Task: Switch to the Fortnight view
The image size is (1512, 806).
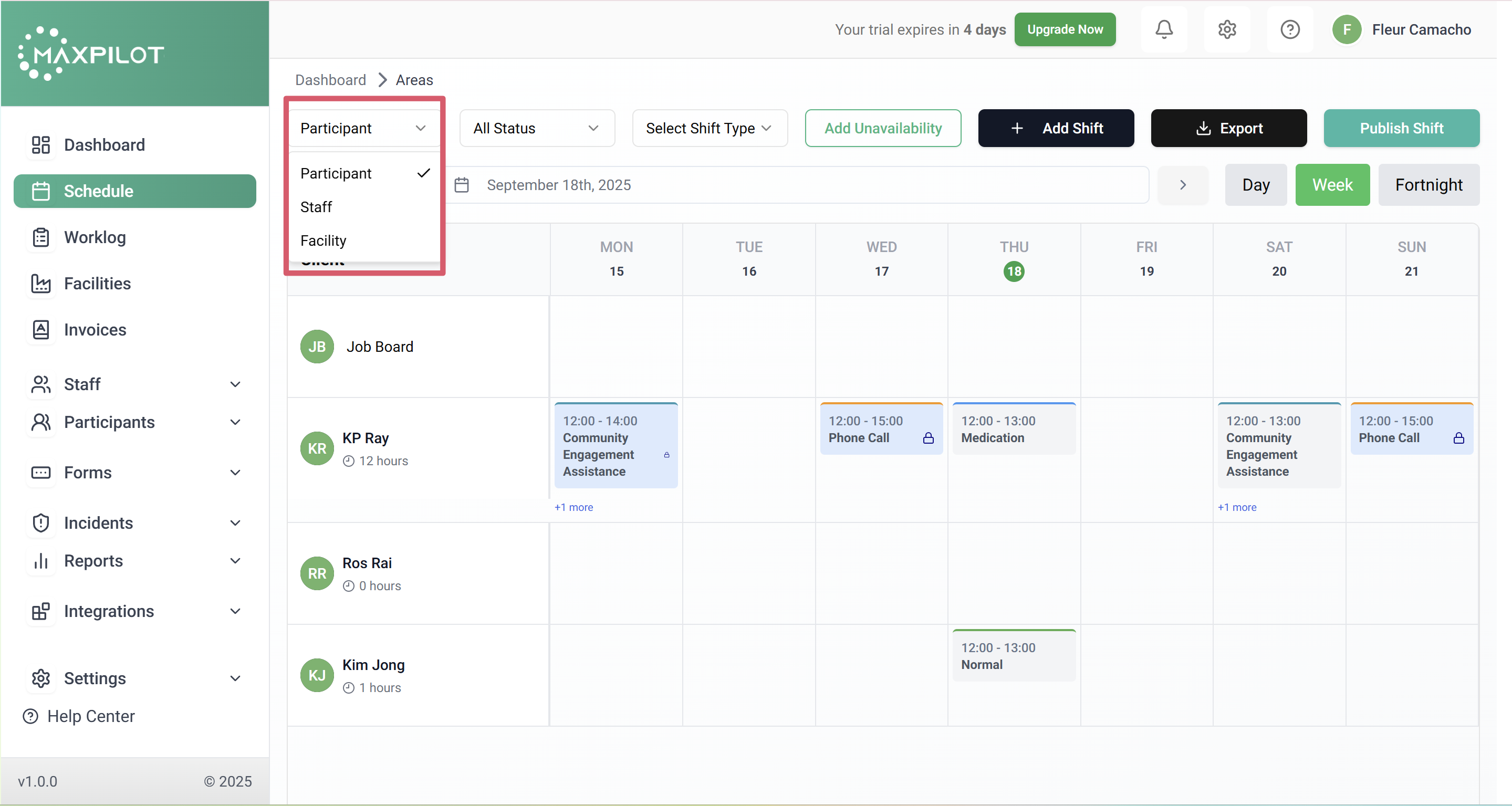Action: pyautogui.click(x=1428, y=185)
